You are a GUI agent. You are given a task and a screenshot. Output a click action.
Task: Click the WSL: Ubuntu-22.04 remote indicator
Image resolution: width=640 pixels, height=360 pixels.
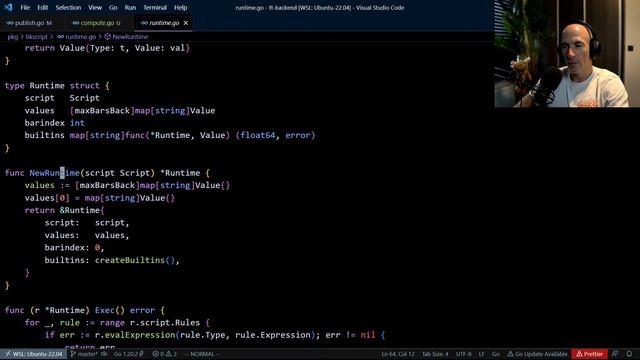tap(33, 354)
